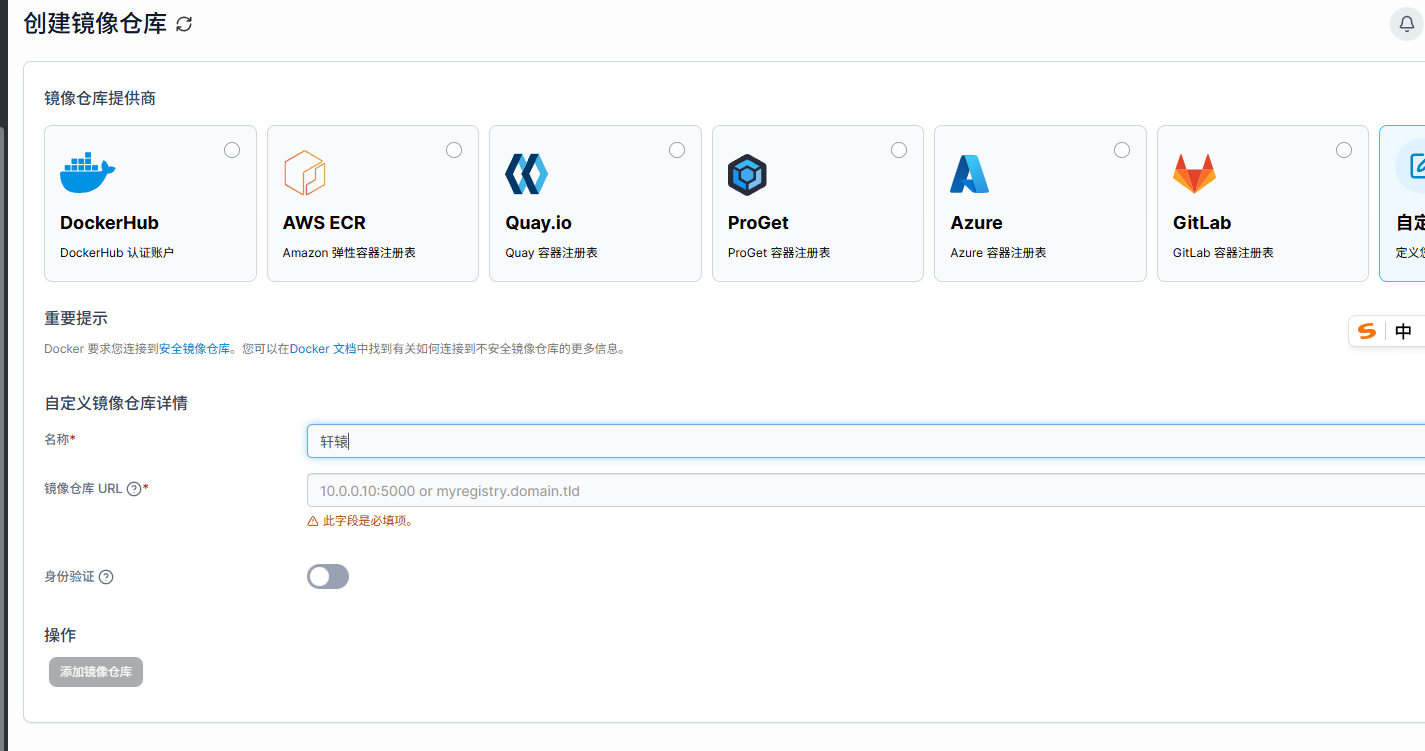The image size is (1425, 751).
Task: Click the custom registry edit icon
Action: pos(1415,167)
